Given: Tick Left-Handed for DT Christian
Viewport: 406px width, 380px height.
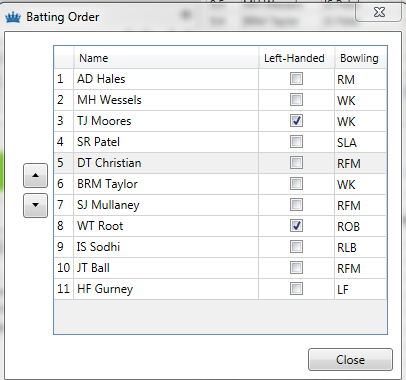Looking at the screenshot, I should pyautogui.click(x=296, y=163).
